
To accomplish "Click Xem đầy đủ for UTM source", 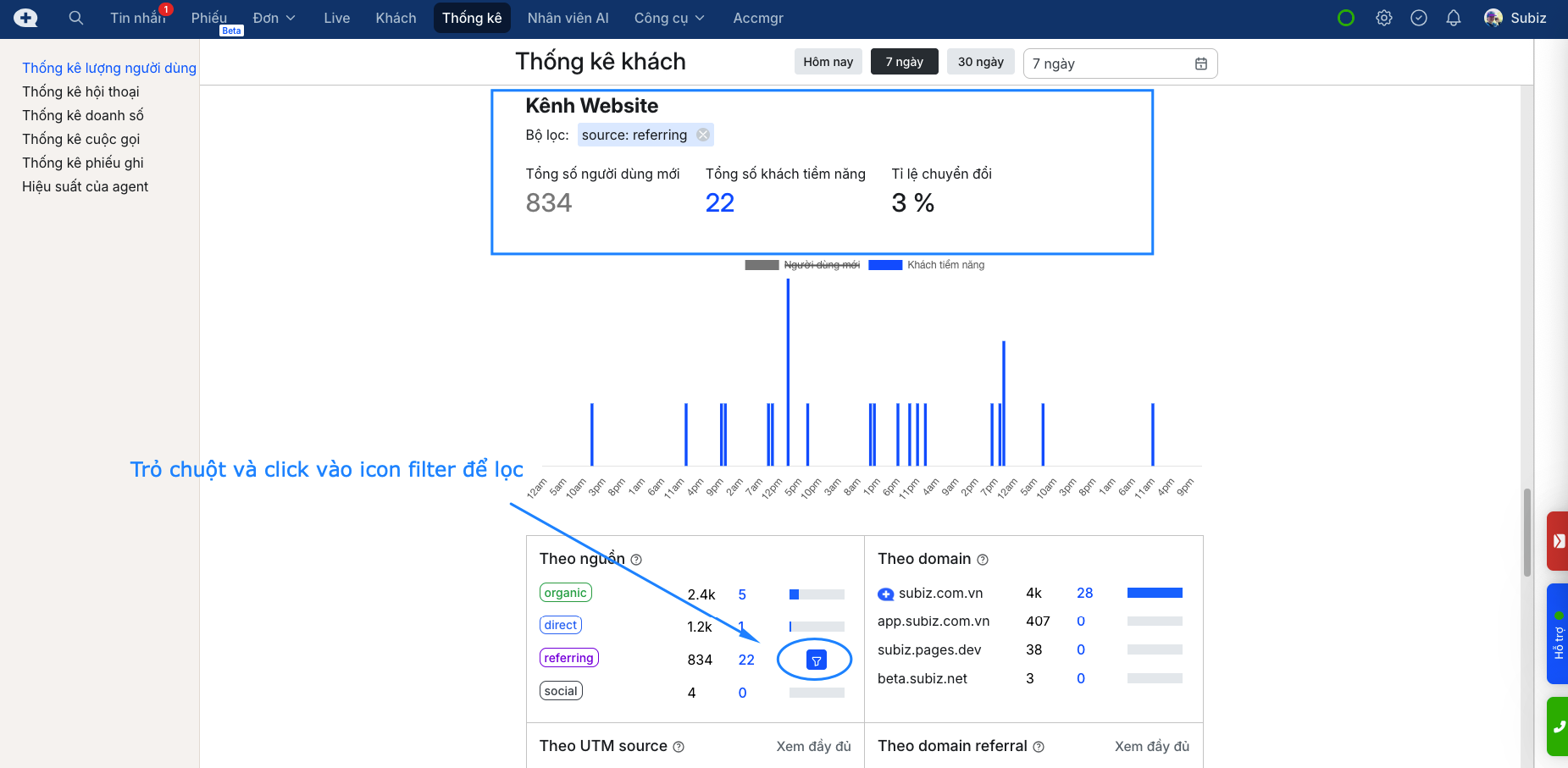I will pos(813,746).
